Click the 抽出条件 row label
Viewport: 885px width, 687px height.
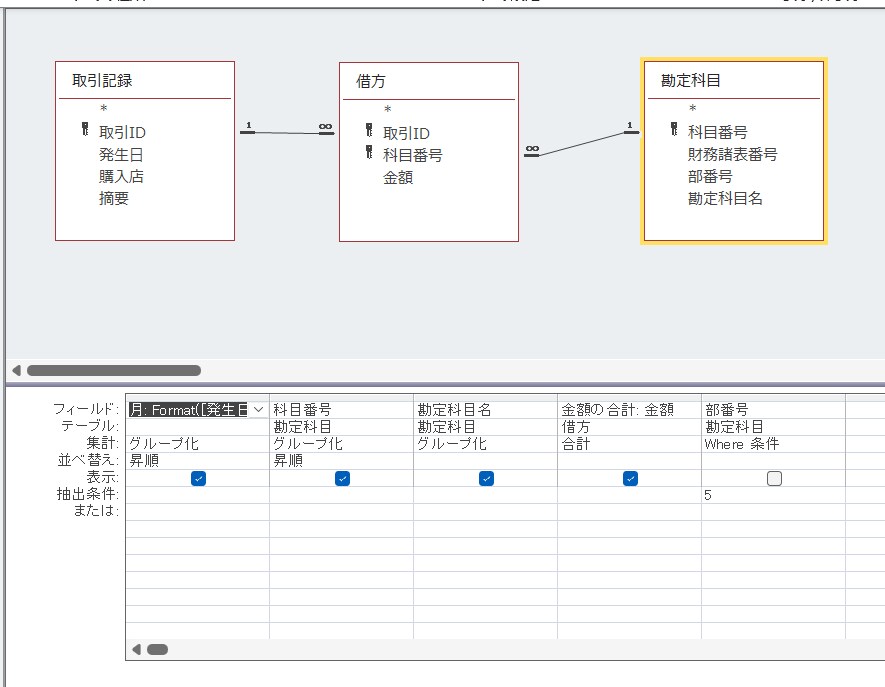click(x=87, y=494)
